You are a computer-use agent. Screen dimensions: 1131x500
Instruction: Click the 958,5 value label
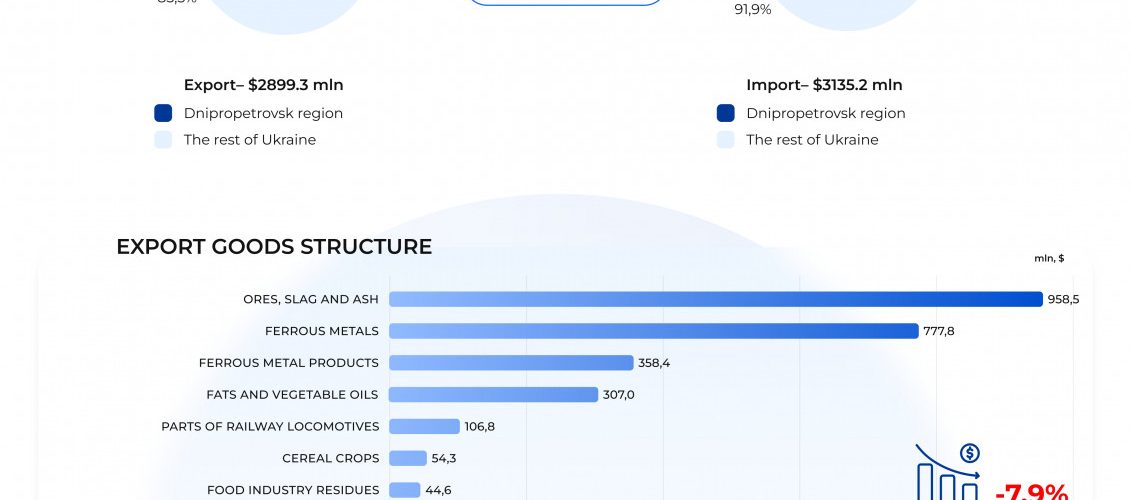click(1063, 299)
